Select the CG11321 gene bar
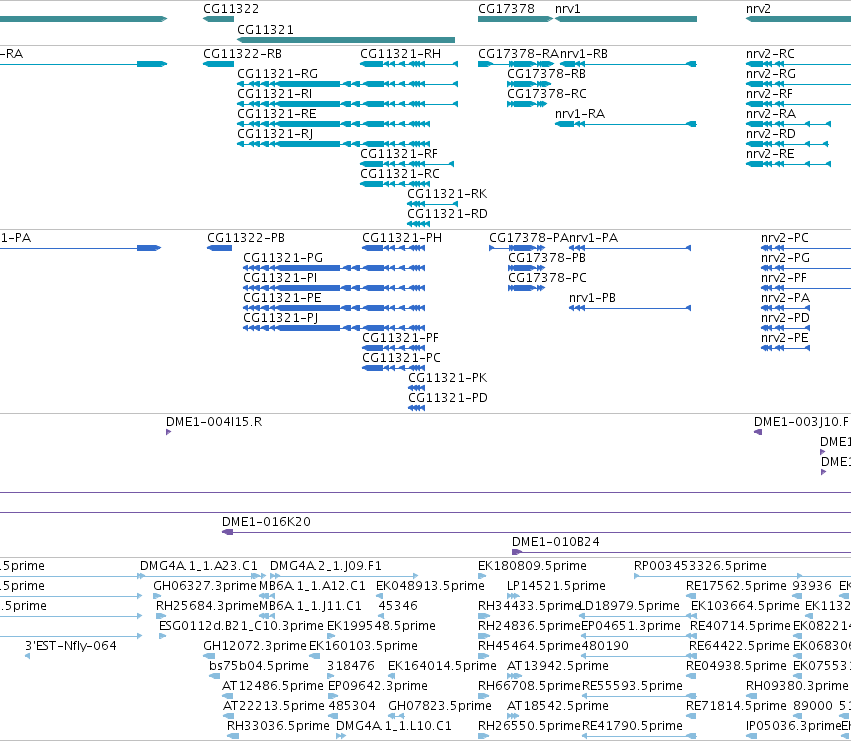Screen dimensions: 851x741 pyautogui.click(x=346, y=40)
